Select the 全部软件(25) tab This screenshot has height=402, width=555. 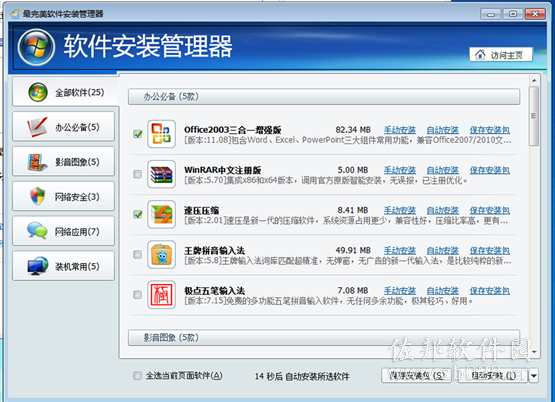(x=65, y=92)
